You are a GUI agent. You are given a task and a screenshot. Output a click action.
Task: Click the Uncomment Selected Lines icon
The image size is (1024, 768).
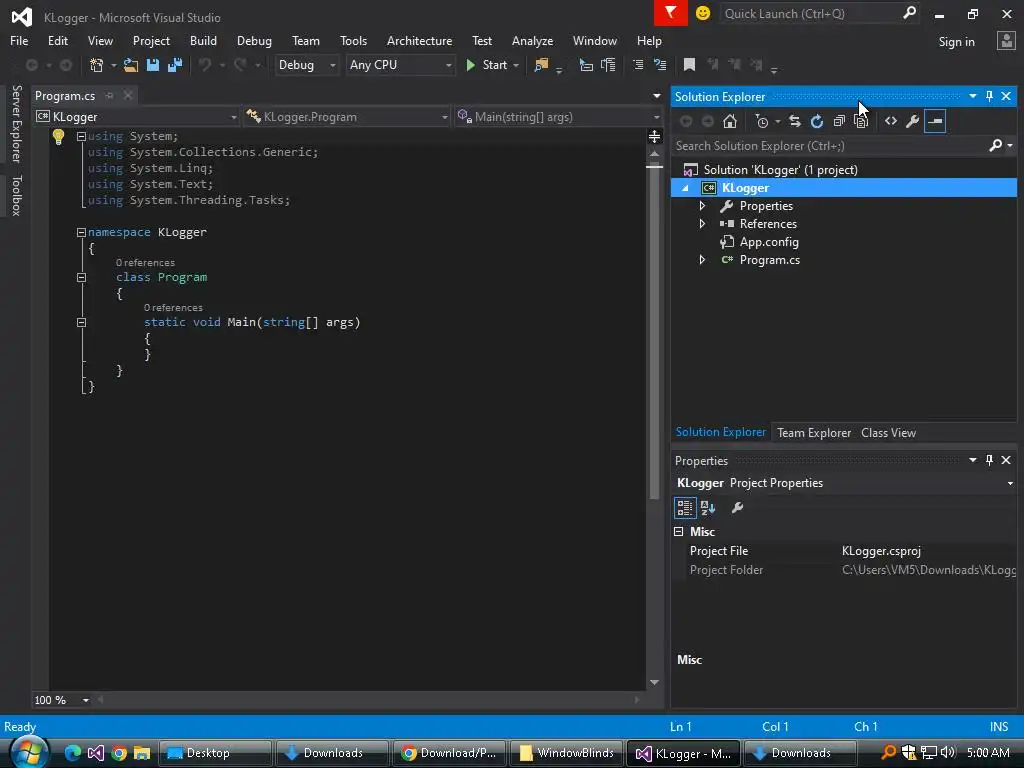[660, 65]
